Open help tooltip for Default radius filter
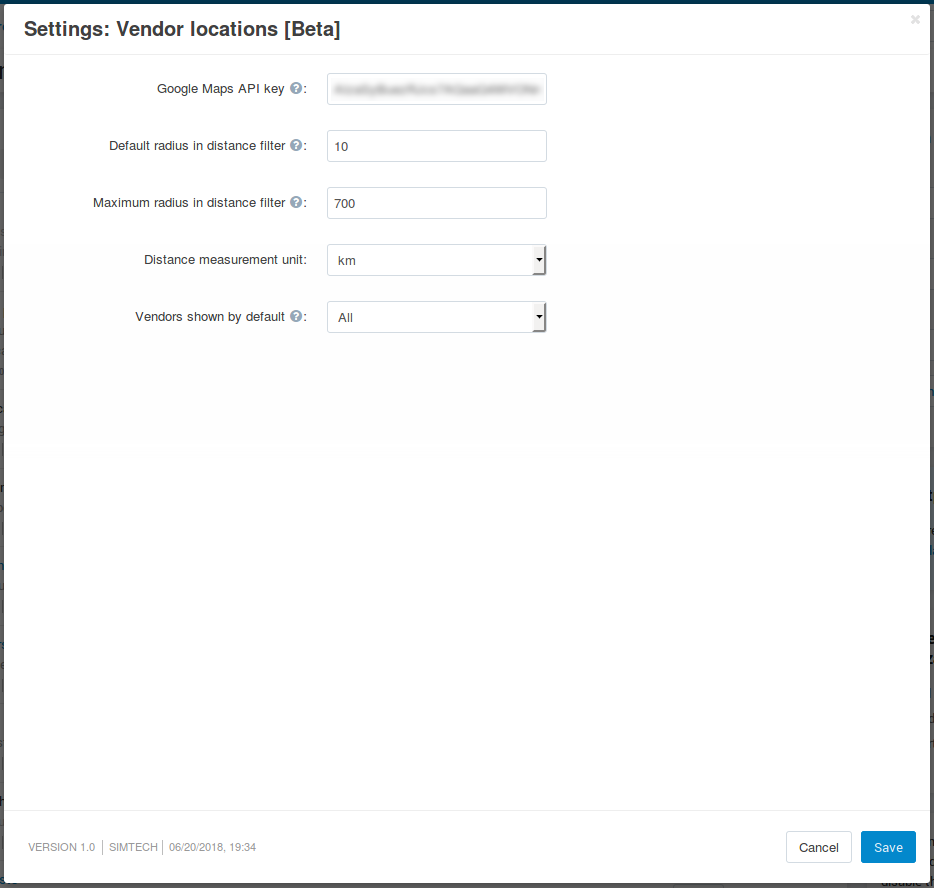The image size is (934, 888). point(295,145)
